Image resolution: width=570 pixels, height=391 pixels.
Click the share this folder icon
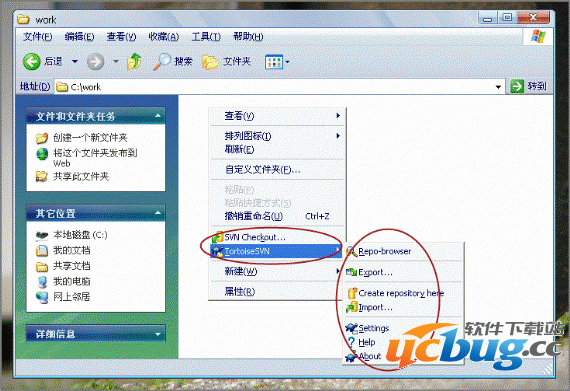click(x=42, y=177)
